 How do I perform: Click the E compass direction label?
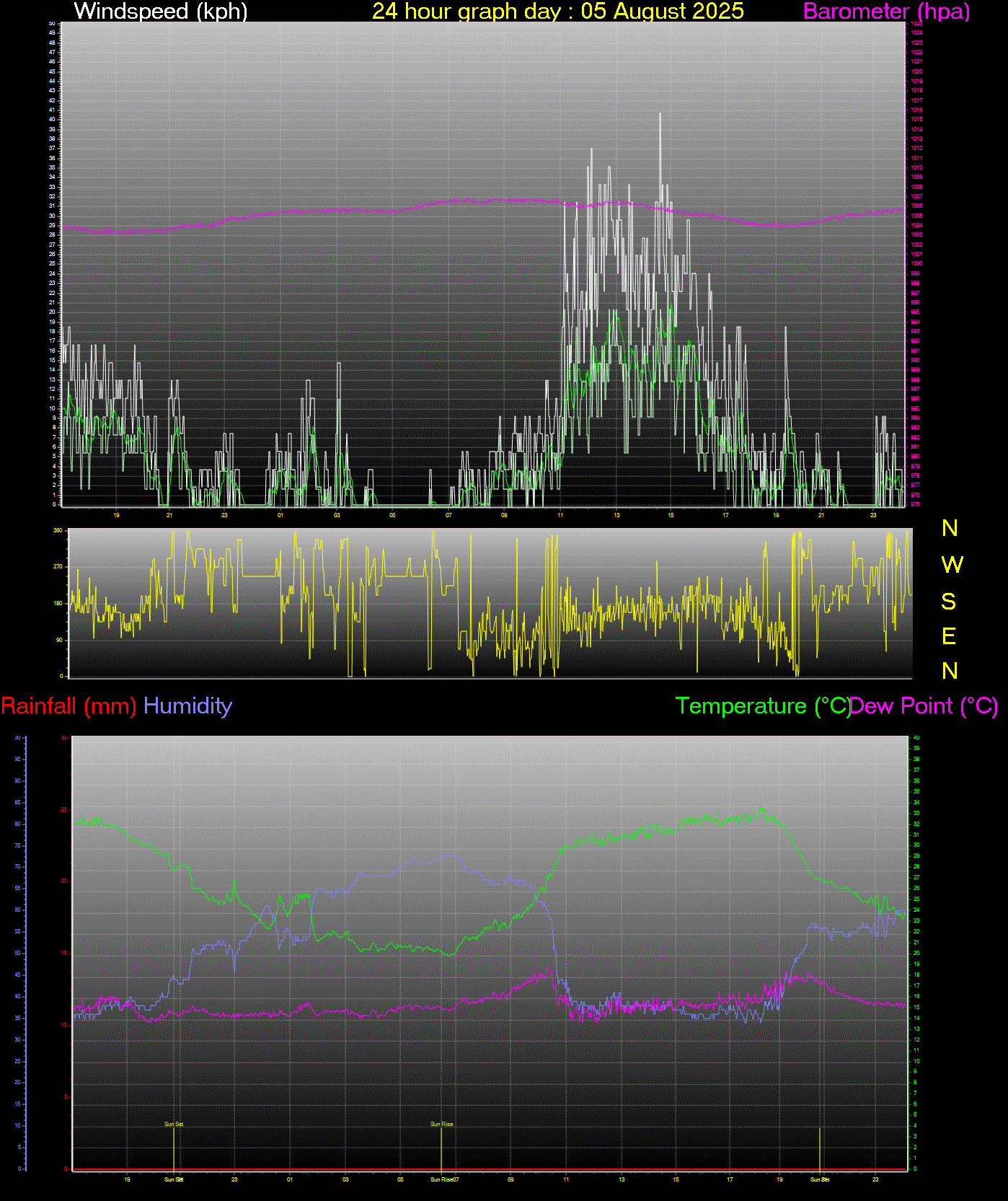(949, 636)
